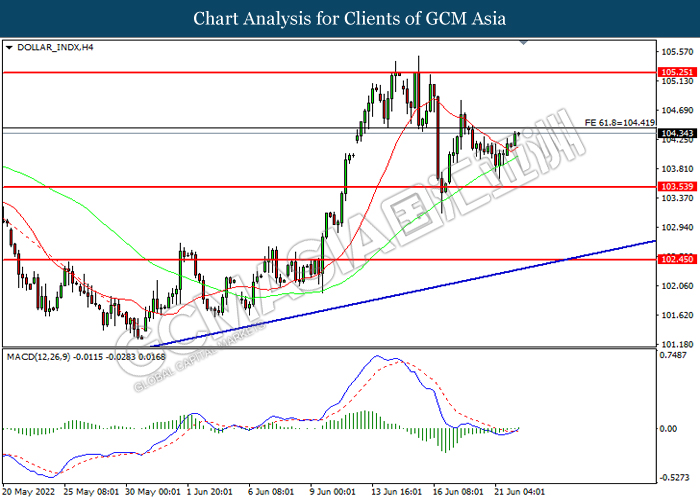The width and height of the screenshot is (700, 500).
Task: Click the 13 Jun 16:01 time label
Action: pyautogui.click(x=396, y=492)
